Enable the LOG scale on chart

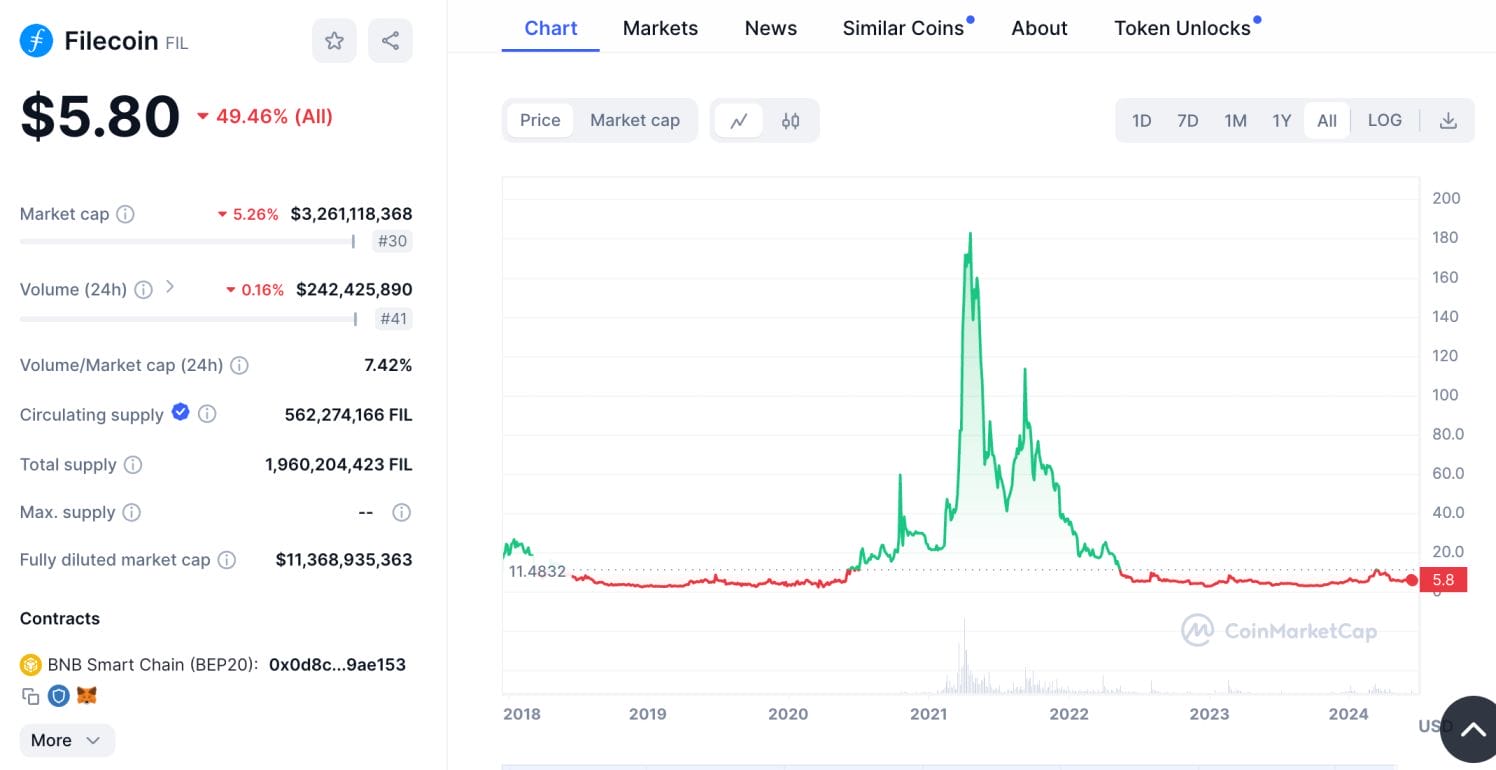tap(1384, 120)
